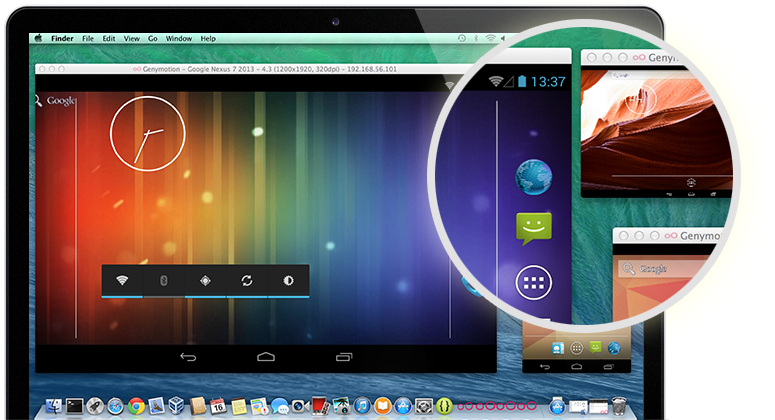Open the Finder menu in menu bar
The width and height of the screenshot is (775, 420).
[64, 38]
